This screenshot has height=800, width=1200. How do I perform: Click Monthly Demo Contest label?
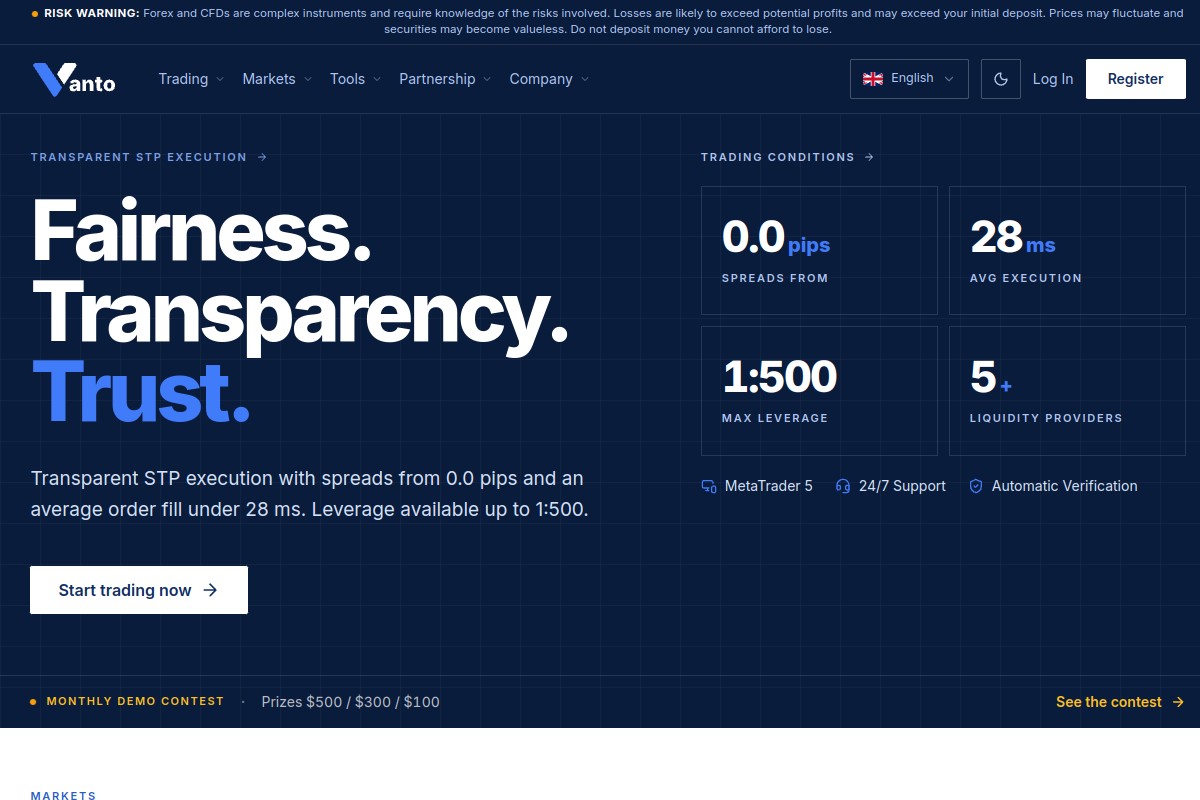[x=135, y=701]
